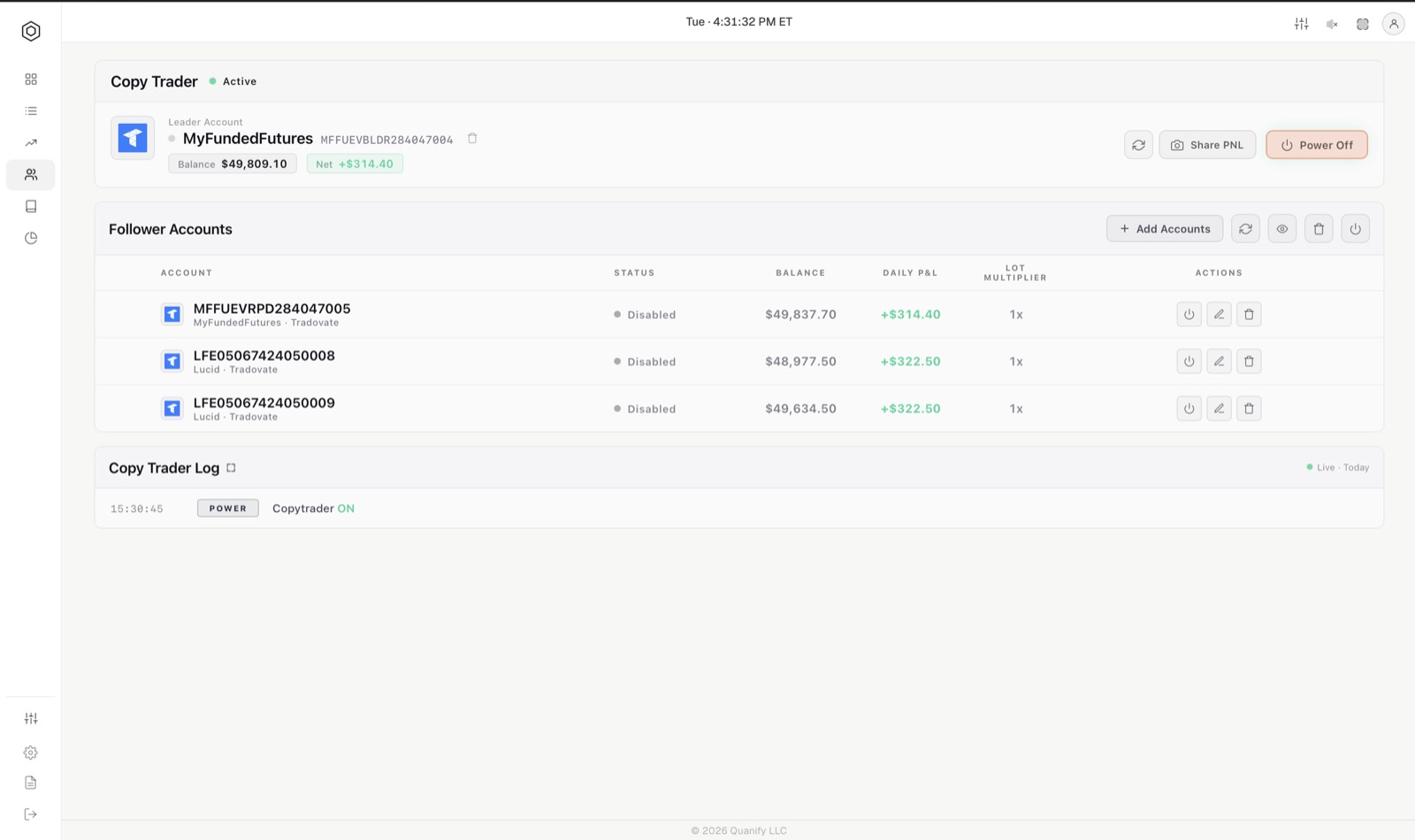1415x840 pixels.
Task: Delete the LFE05067424050009 follower account
Action: tap(1250, 409)
